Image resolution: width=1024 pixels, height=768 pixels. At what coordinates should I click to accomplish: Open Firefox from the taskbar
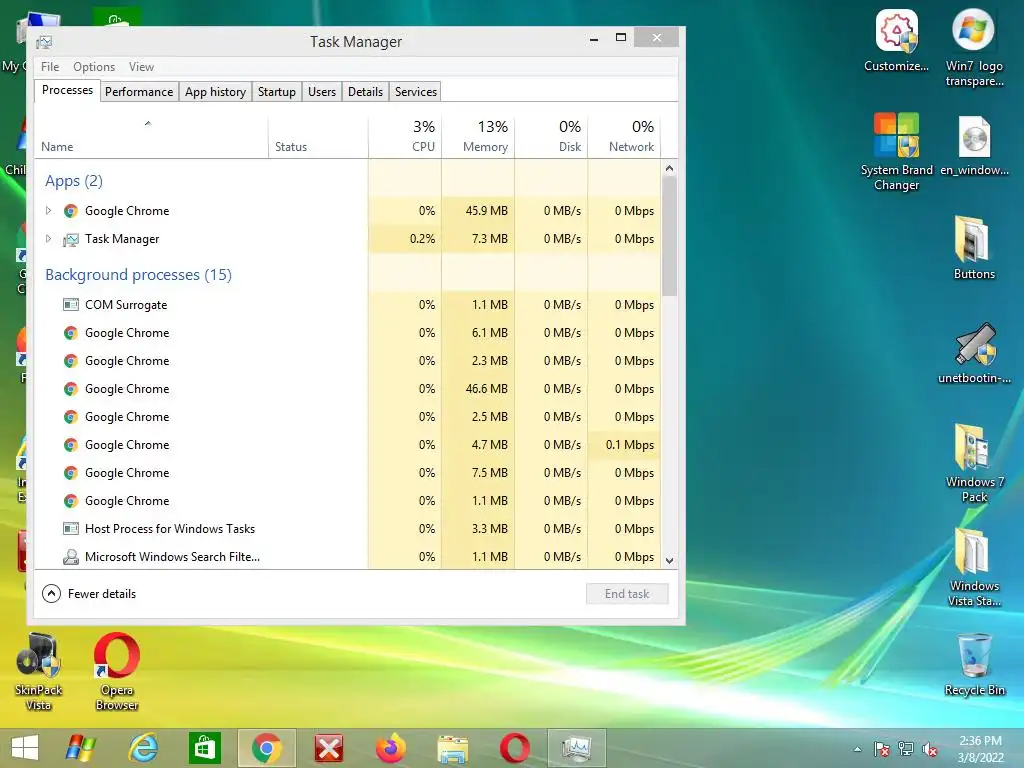click(391, 748)
